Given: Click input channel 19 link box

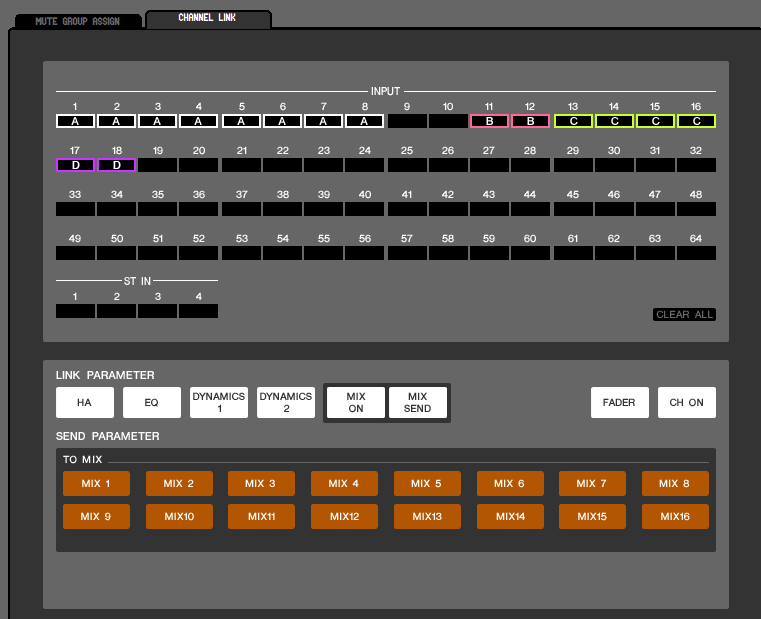Looking at the screenshot, I should point(157,165).
